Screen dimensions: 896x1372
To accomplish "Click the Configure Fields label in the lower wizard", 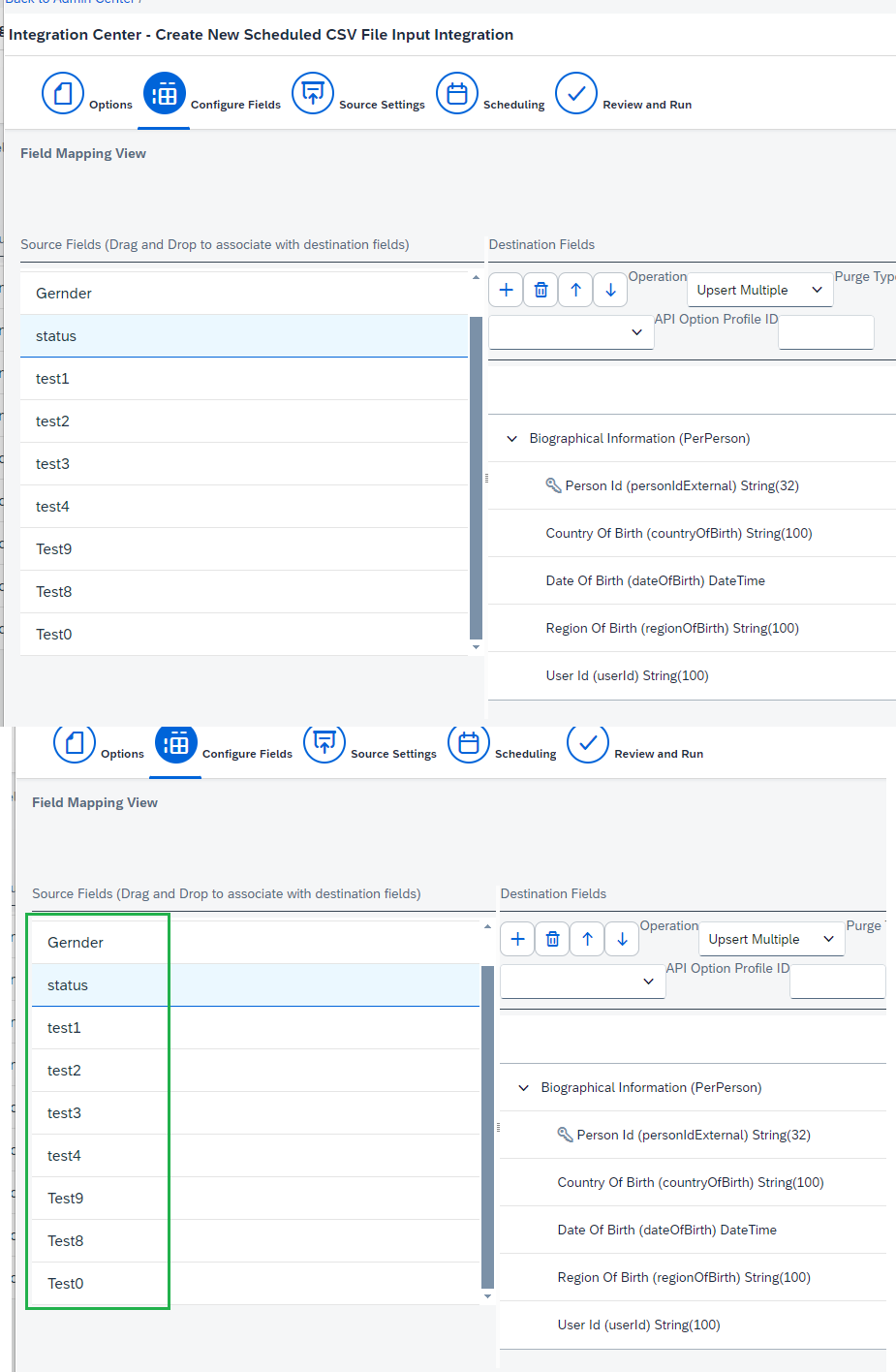I will 247,754.
